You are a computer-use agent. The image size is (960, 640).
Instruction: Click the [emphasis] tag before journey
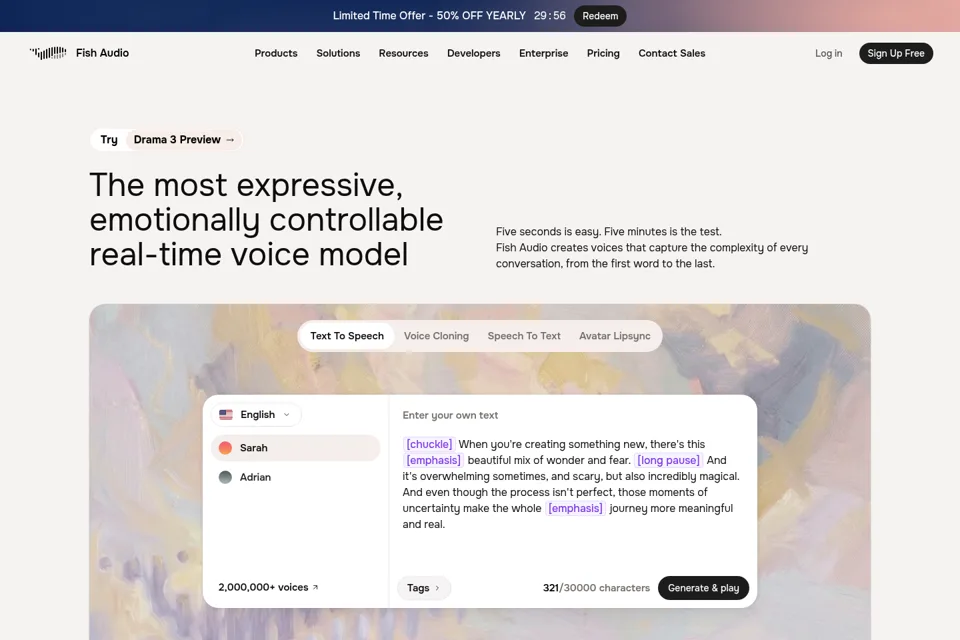coord(576,508)
